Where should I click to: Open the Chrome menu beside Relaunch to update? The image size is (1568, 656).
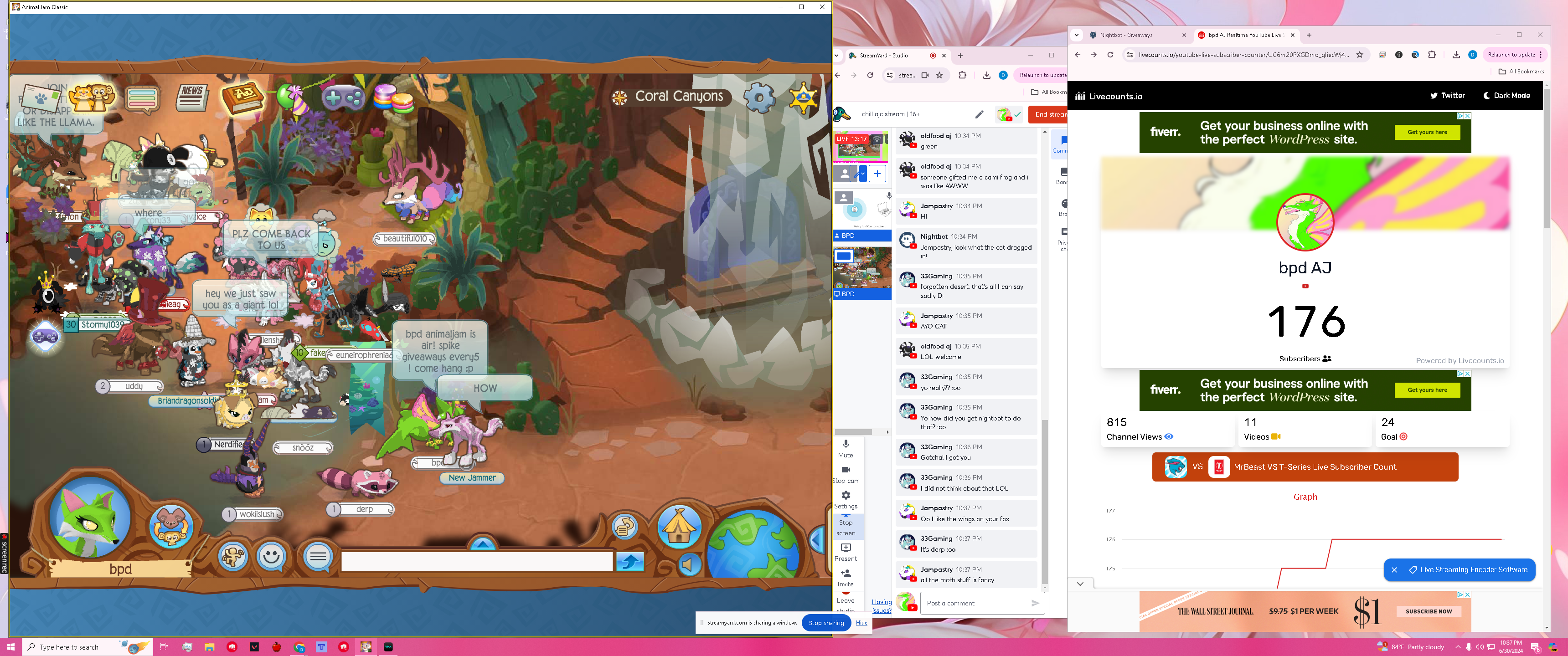[1541, 55]
